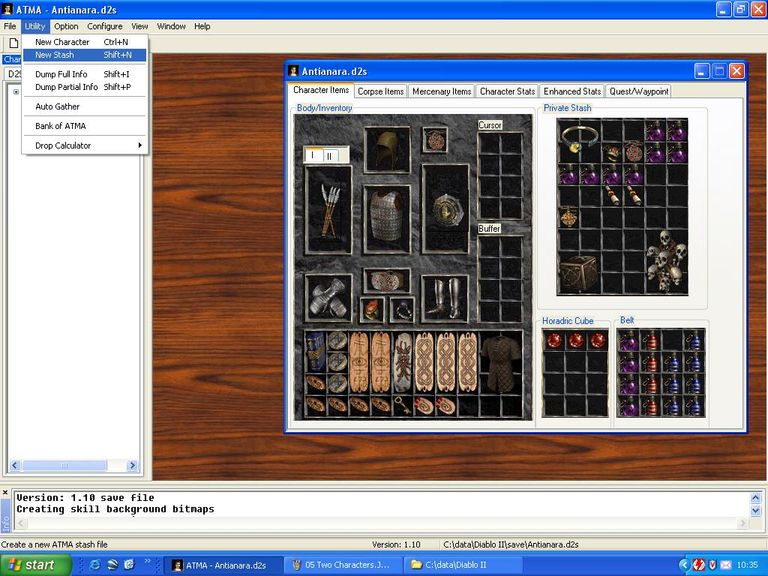Select the dark ring in the right ring slot
This screenshot has height=576, width=768.
click(x=402, y=310)
